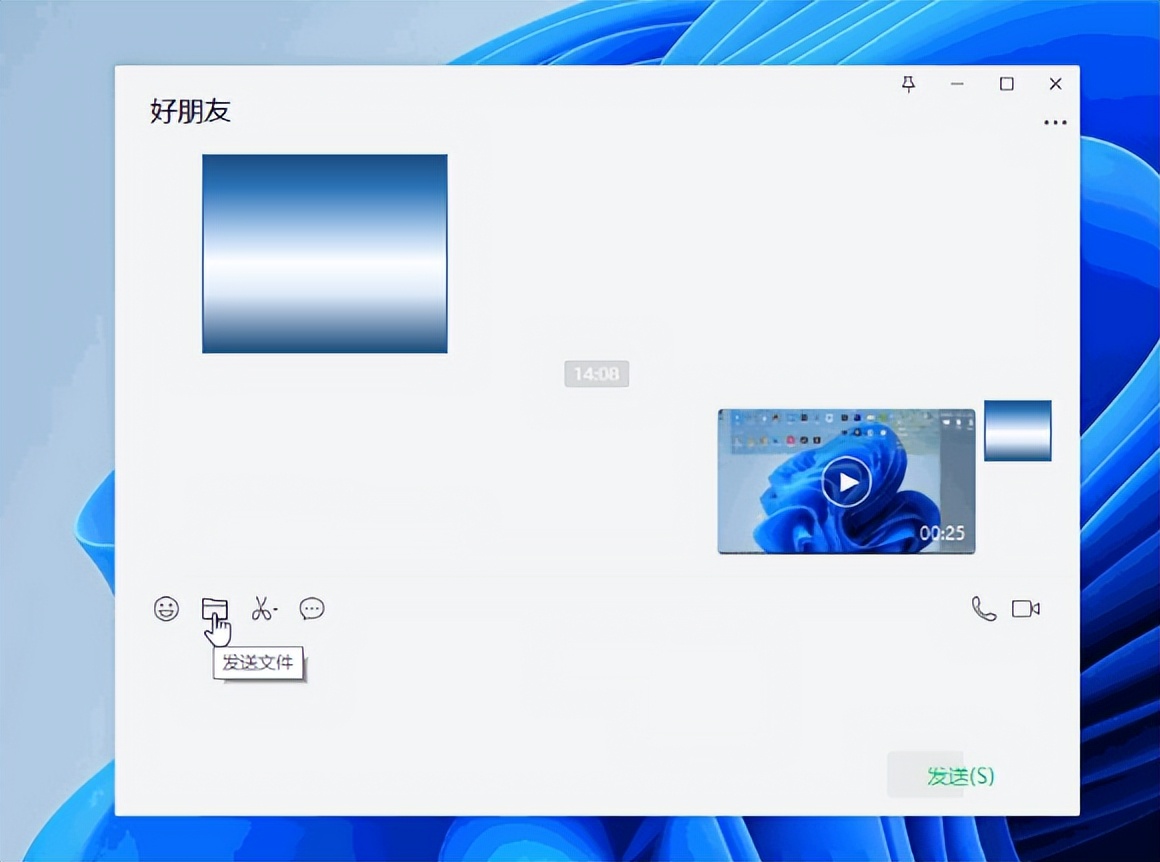Image resolution: width=1160 pixels, height=862 pixels.
Task: Open the chat history icon
Action: [x=312, y=609]
